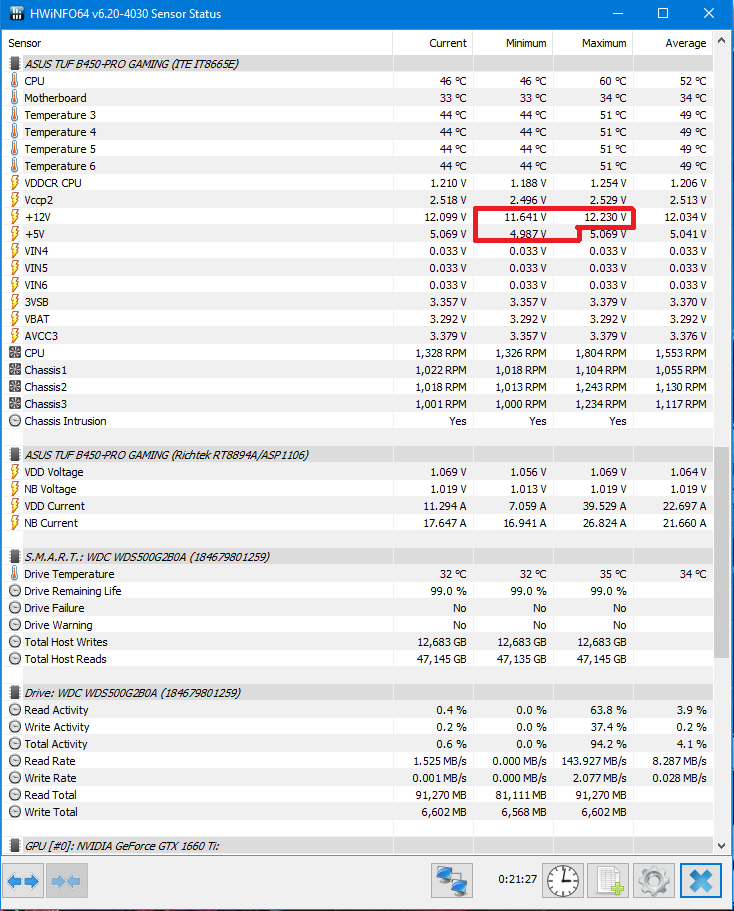Click the HWiNFO64 title bar app icon

click(x=14, y=14)
